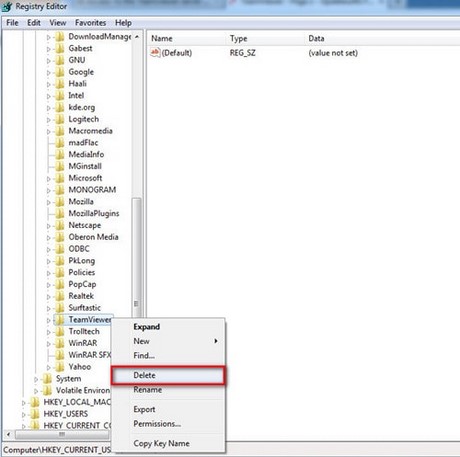Screen dimensions: 460x457
Task: Click the GNU folder icon
Action: tap(60, 60)
